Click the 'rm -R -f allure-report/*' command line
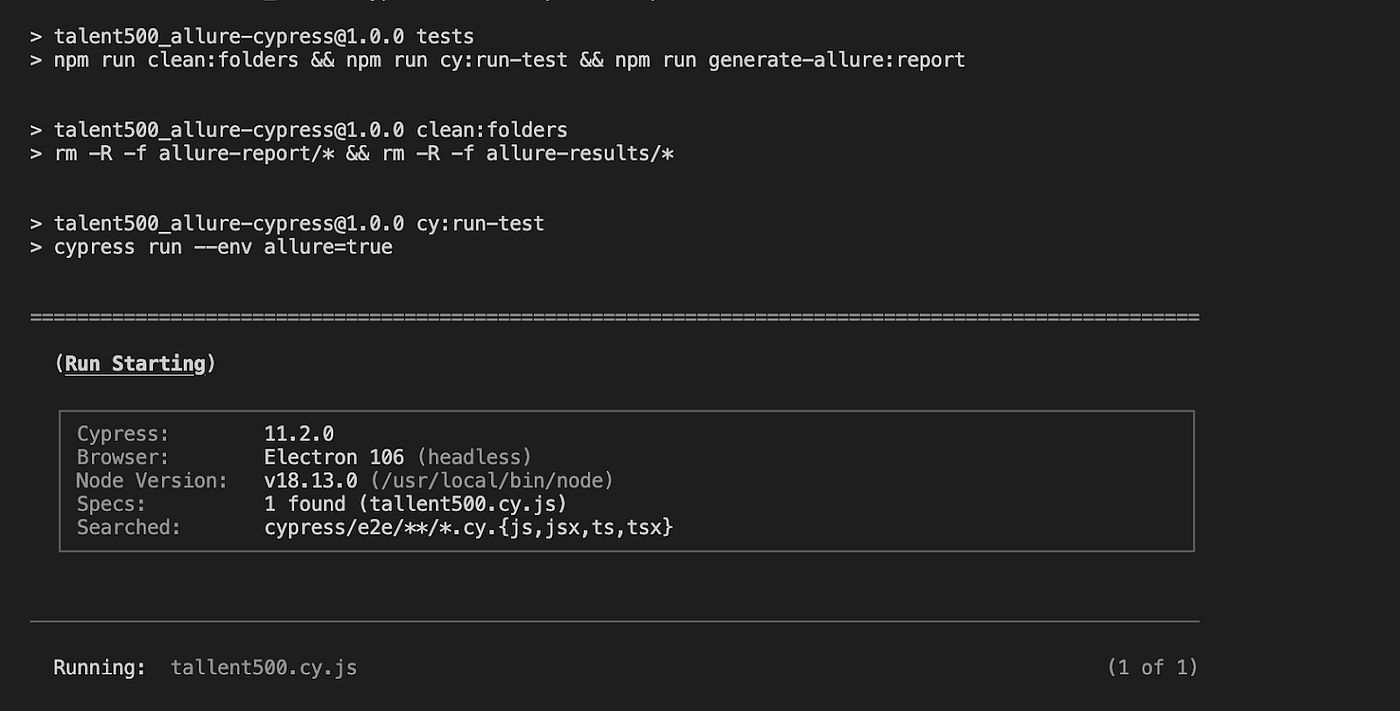The width and height of the screenshot is (1400, 711). click(352, 154)
